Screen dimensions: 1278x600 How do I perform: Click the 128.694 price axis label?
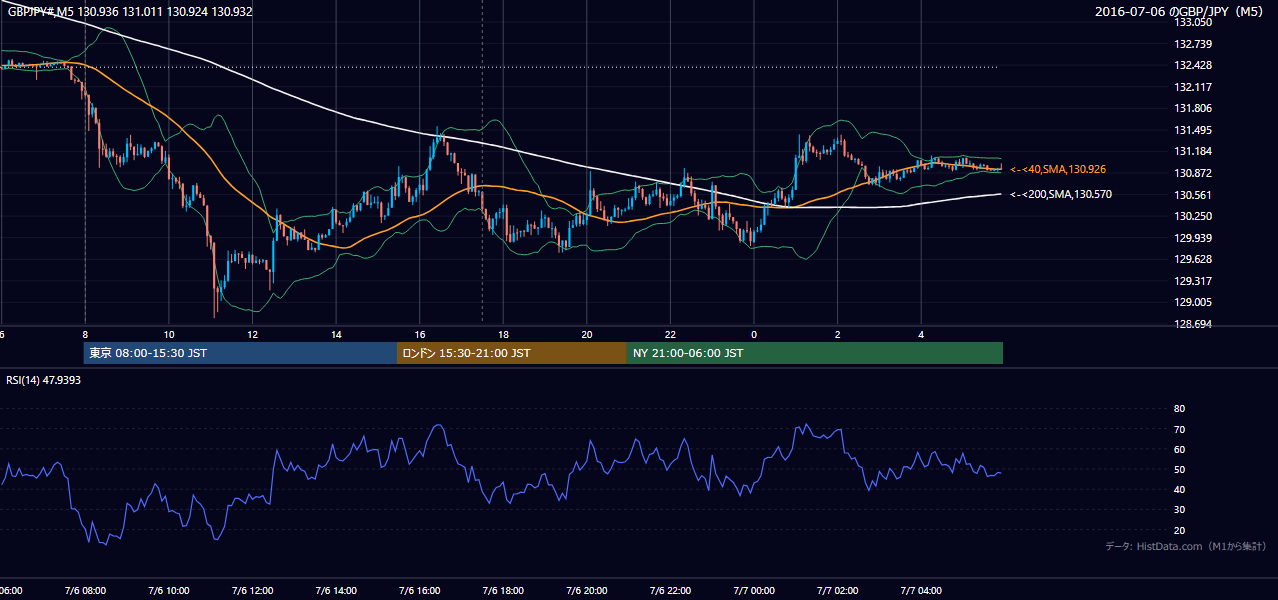(x=1194, y=324)
